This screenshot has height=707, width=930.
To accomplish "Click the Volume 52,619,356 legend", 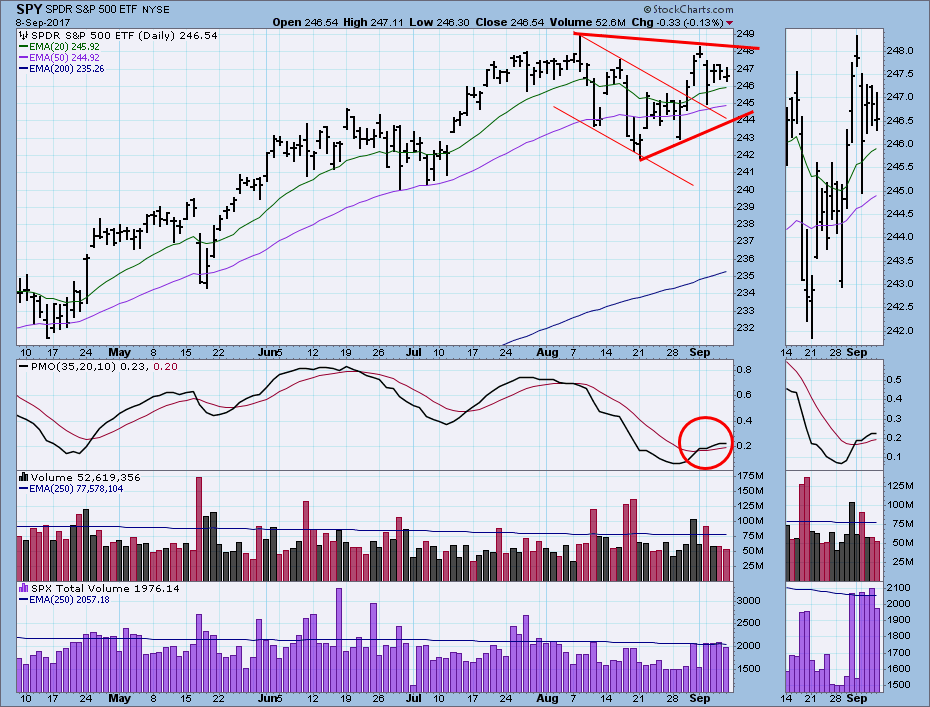I will pyautogui.click(x=80, y=477).
